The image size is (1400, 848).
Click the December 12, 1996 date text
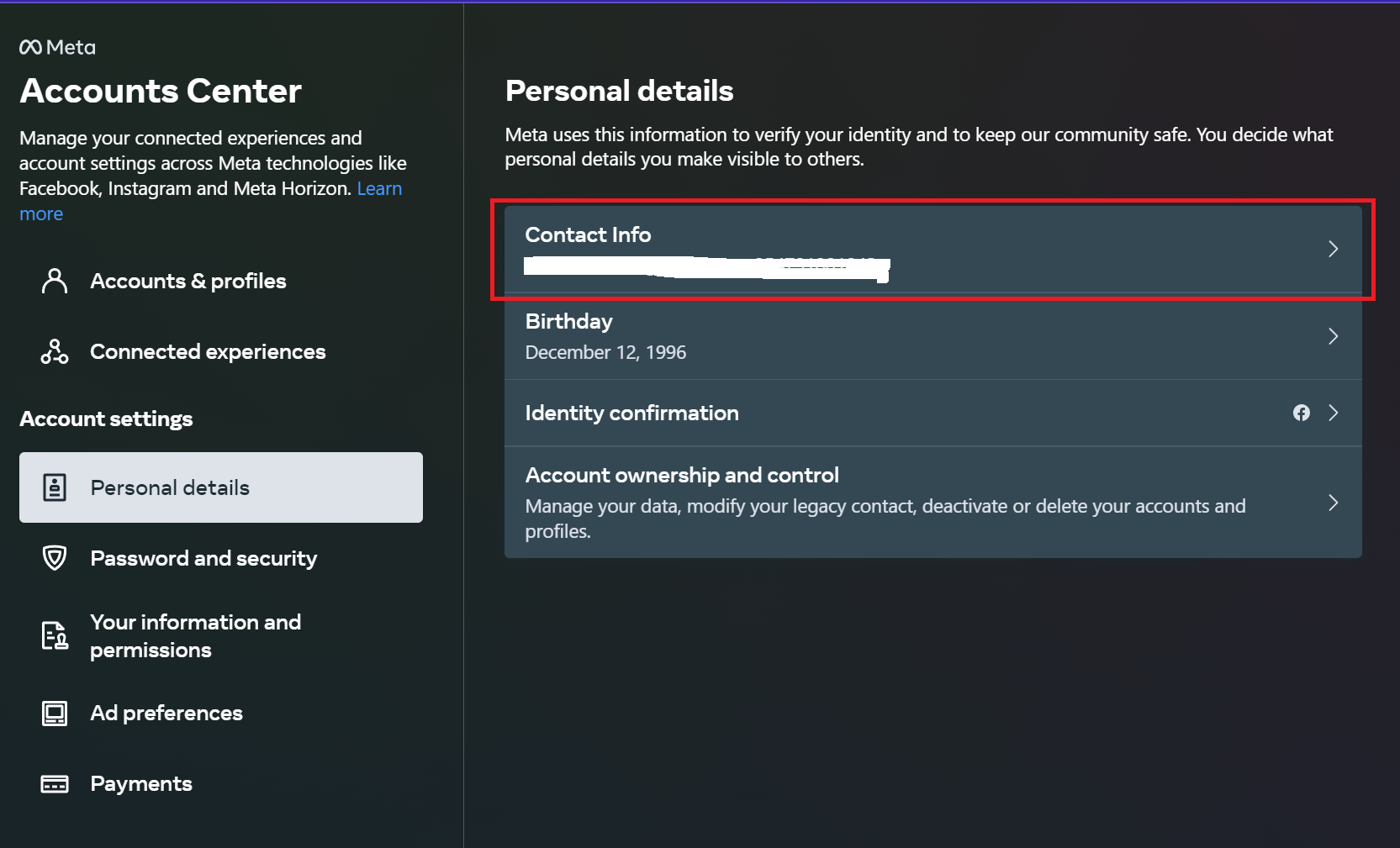click(x=605, y=352)
